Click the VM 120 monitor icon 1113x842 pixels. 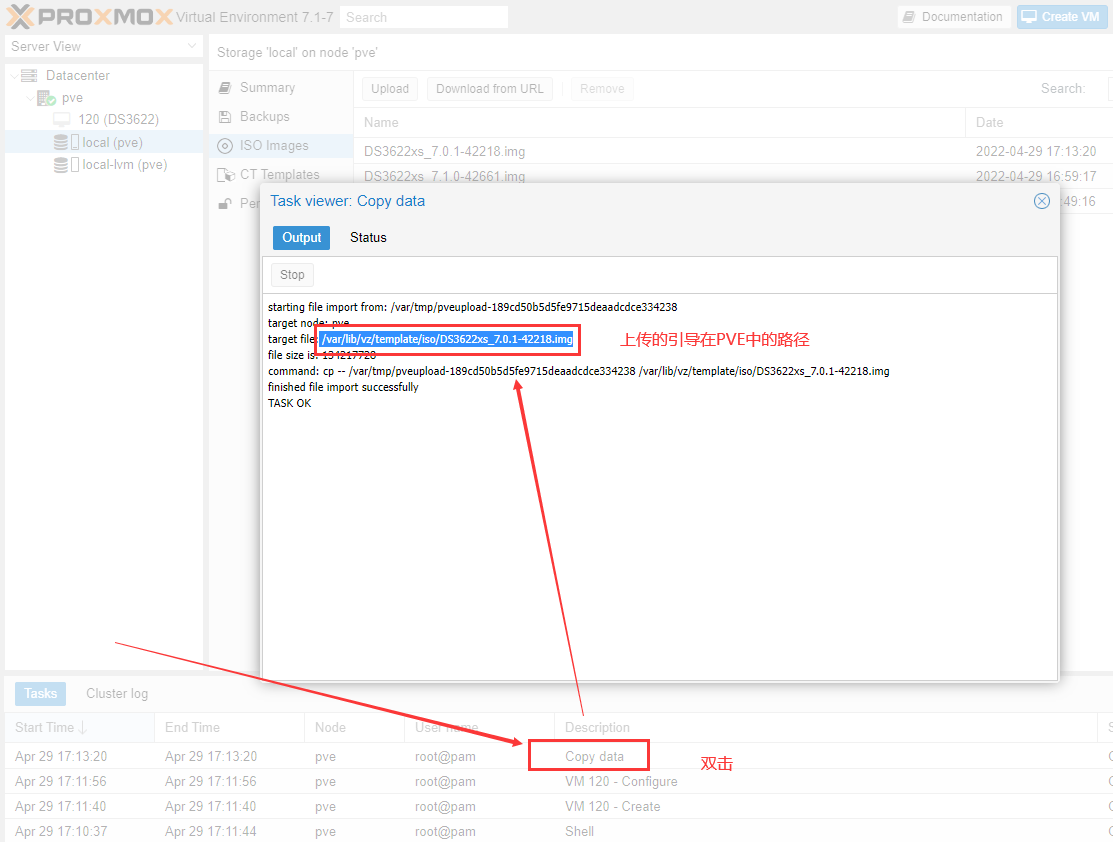62,119
